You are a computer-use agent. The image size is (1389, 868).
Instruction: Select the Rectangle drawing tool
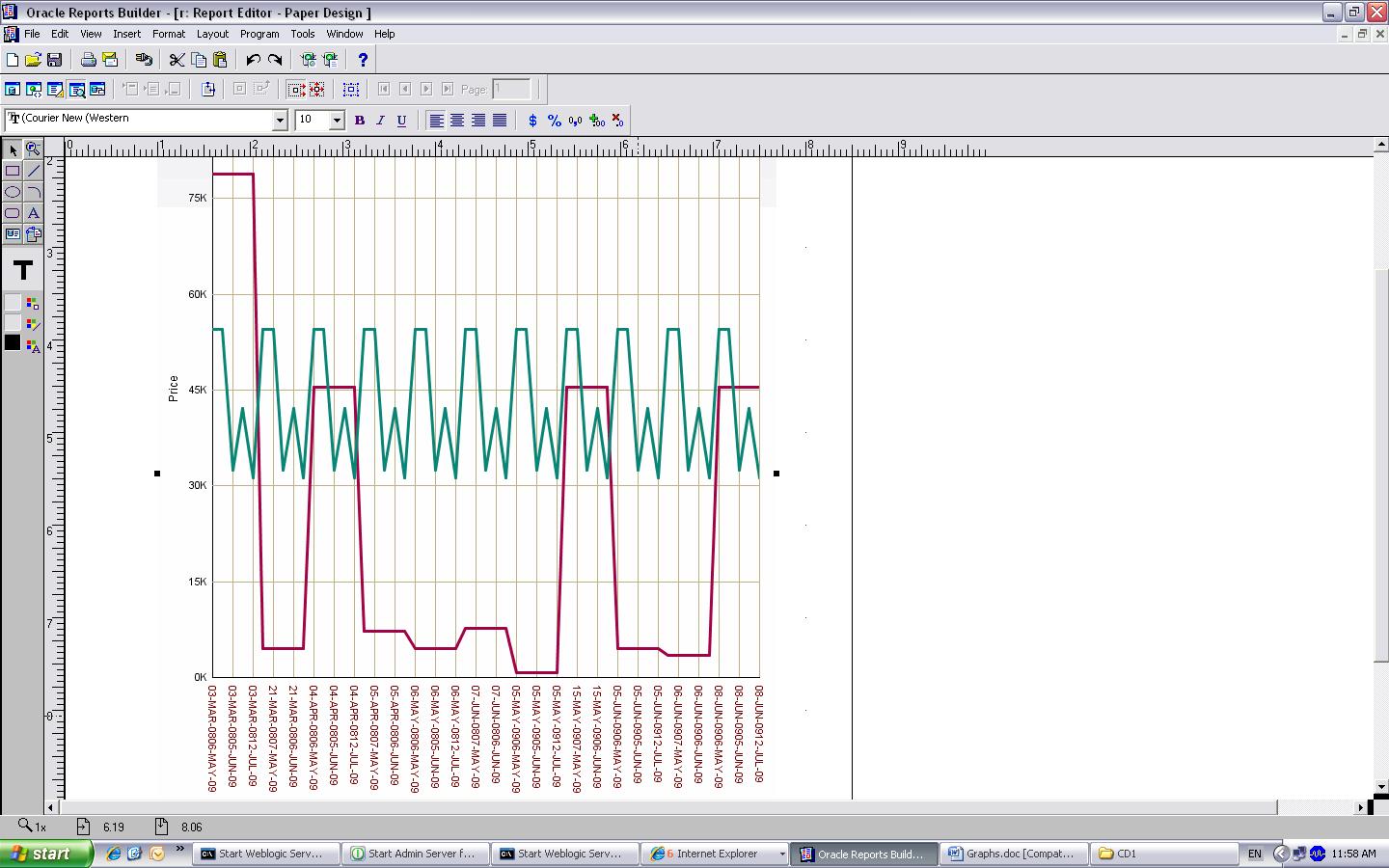(13, 171)
